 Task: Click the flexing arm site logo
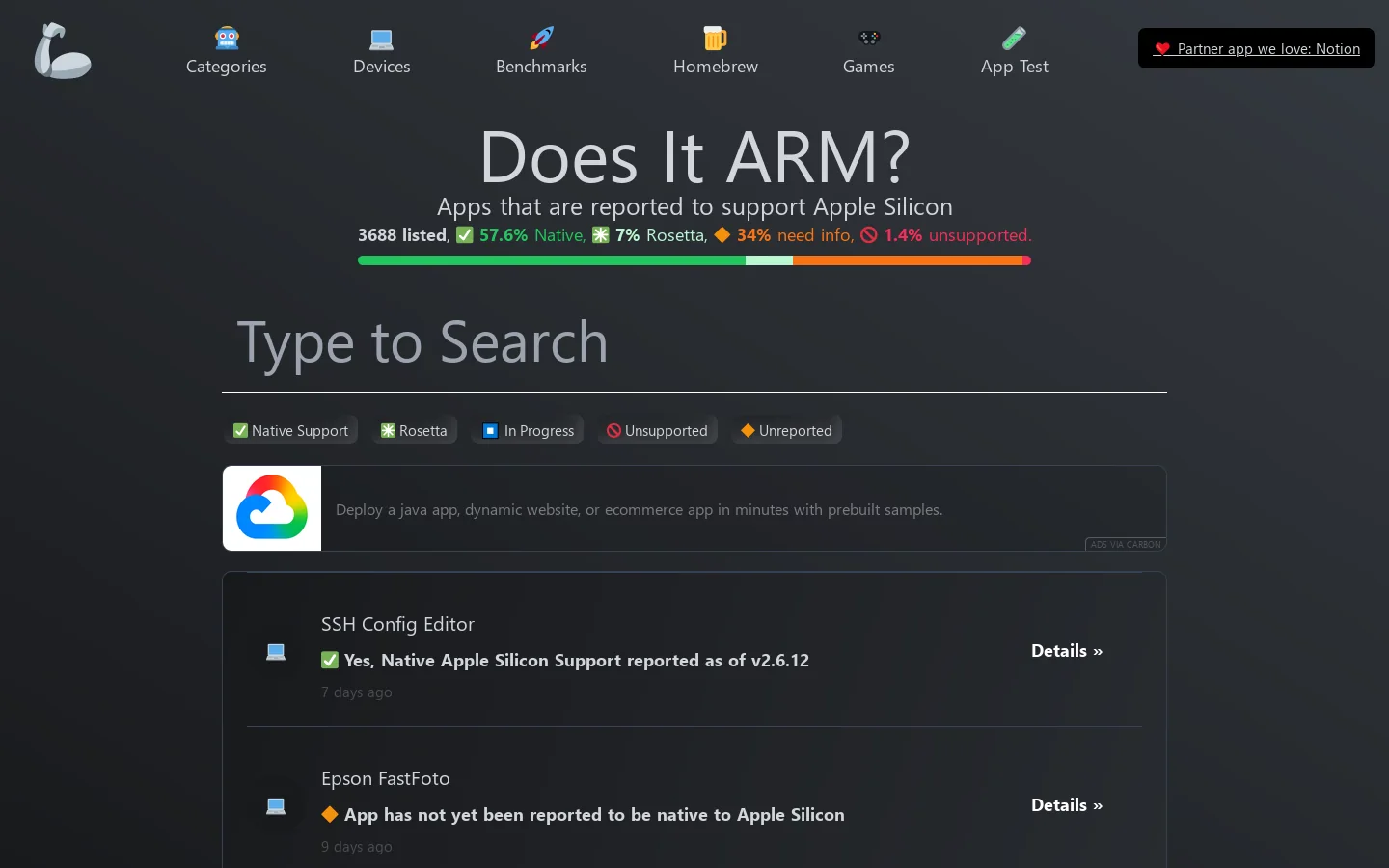(63, 50)
